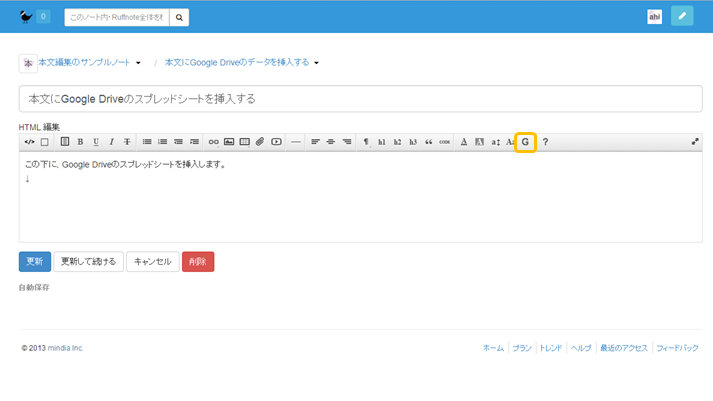
Task: Open the ヘルプ footer link
Action: [580, 348]
